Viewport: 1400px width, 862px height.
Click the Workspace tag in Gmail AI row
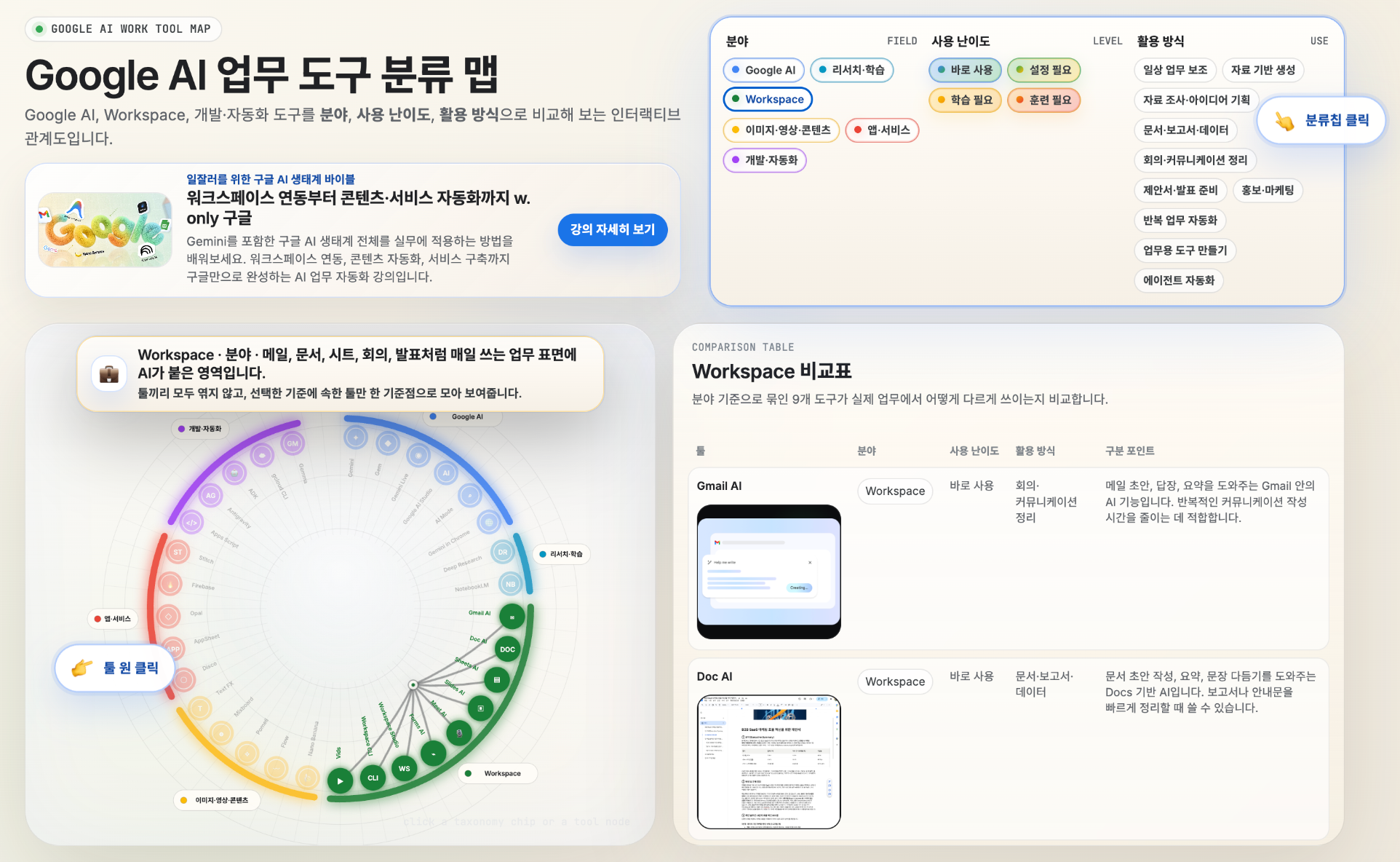point(895,491)
